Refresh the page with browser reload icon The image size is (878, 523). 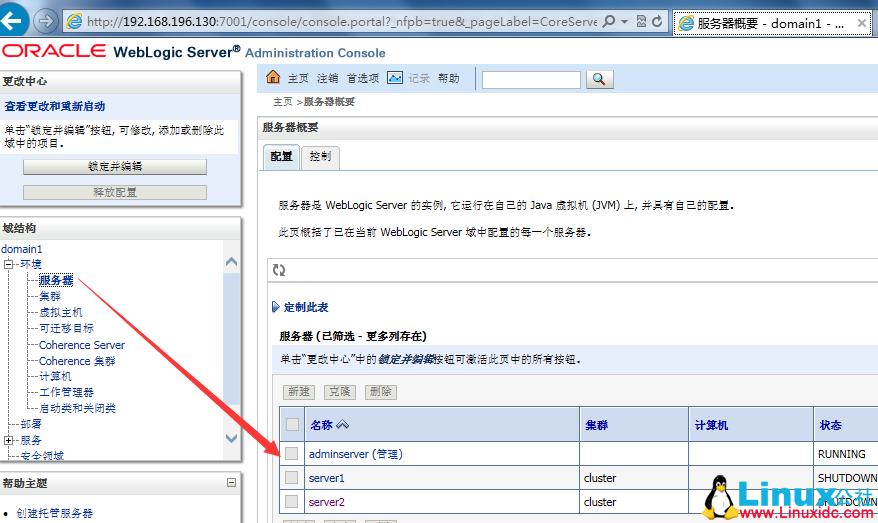point(657,21)
